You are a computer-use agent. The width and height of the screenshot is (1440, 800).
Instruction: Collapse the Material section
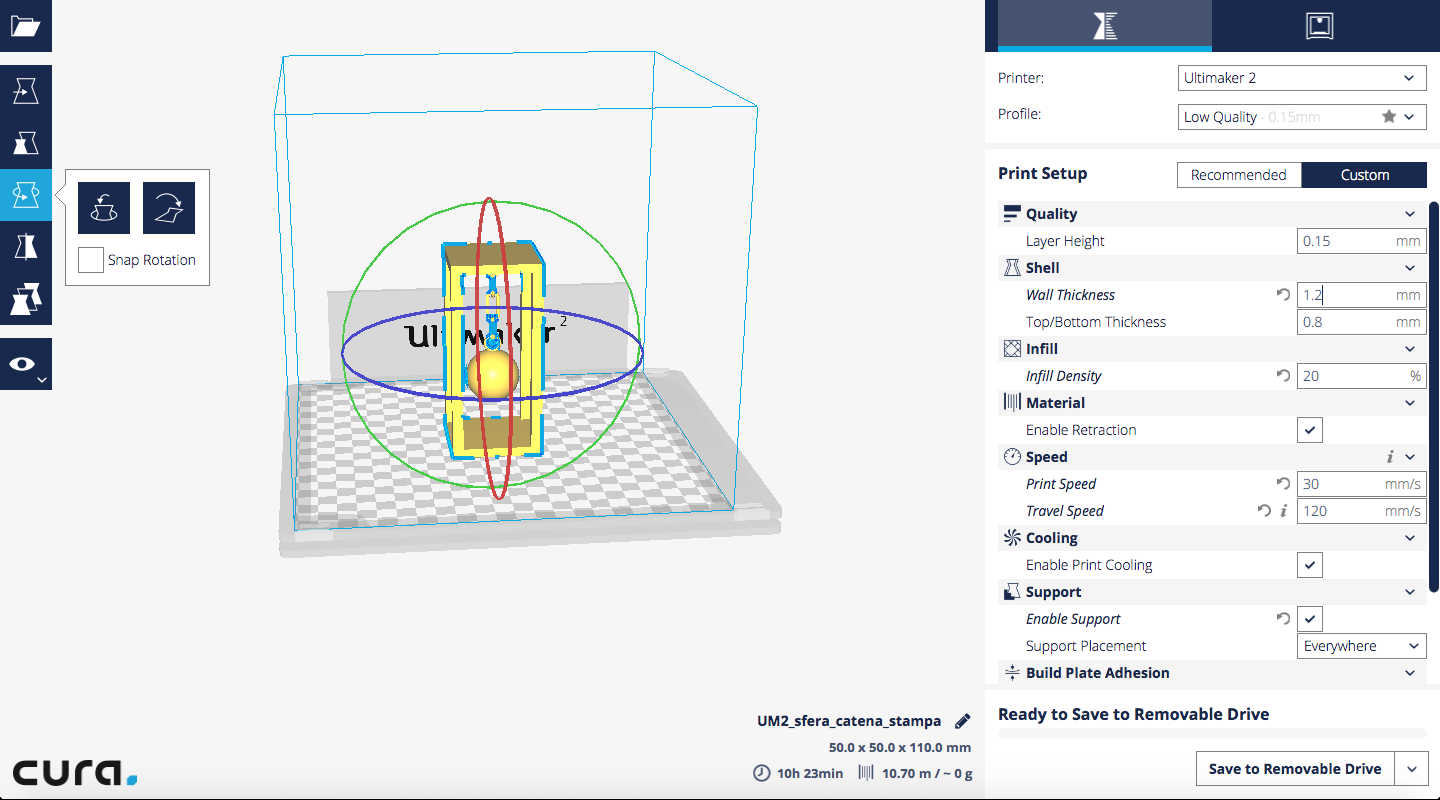point(1410,403)
